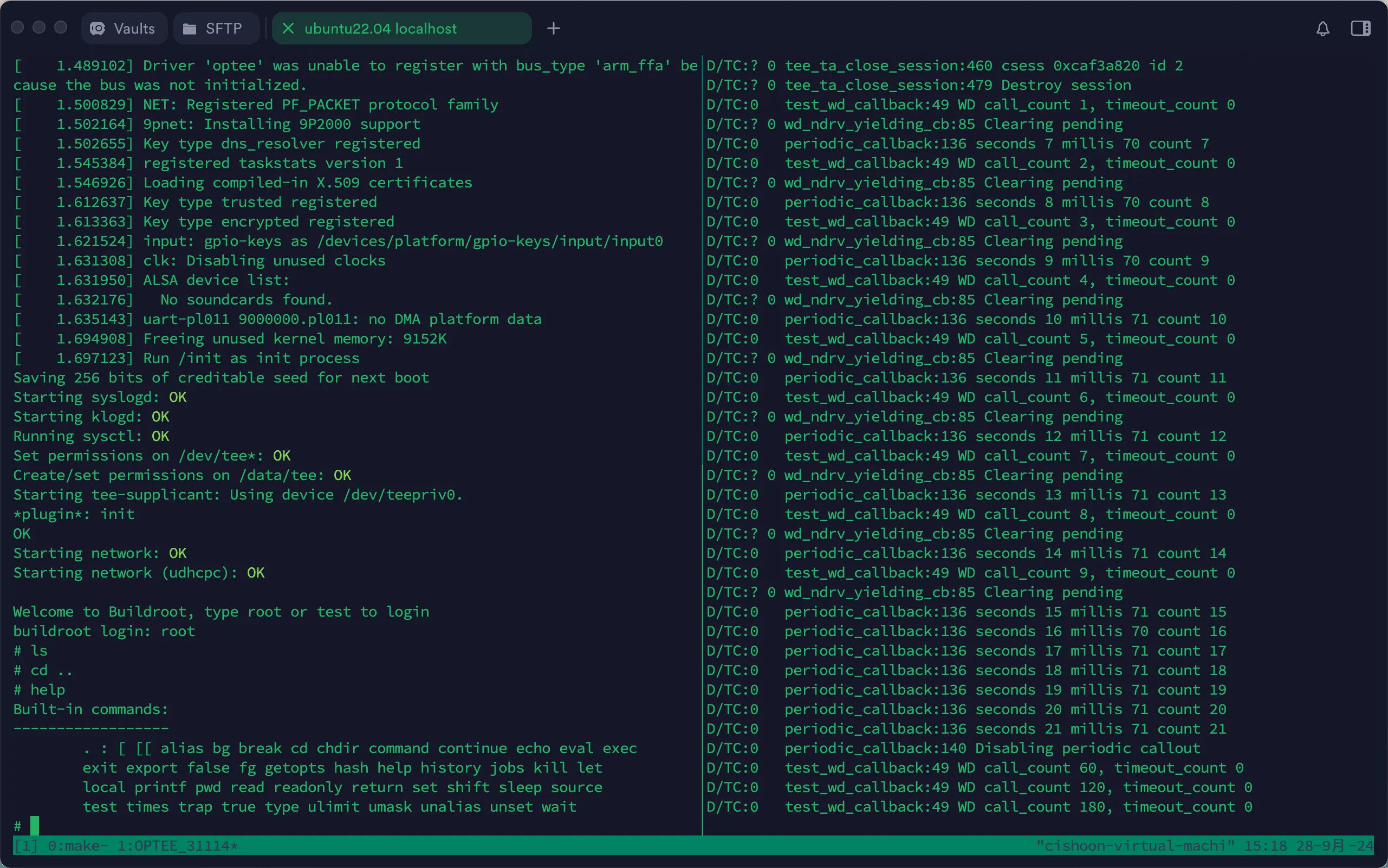
Task: Click the window minimize traffic light
Action: [x=39, y=28]
